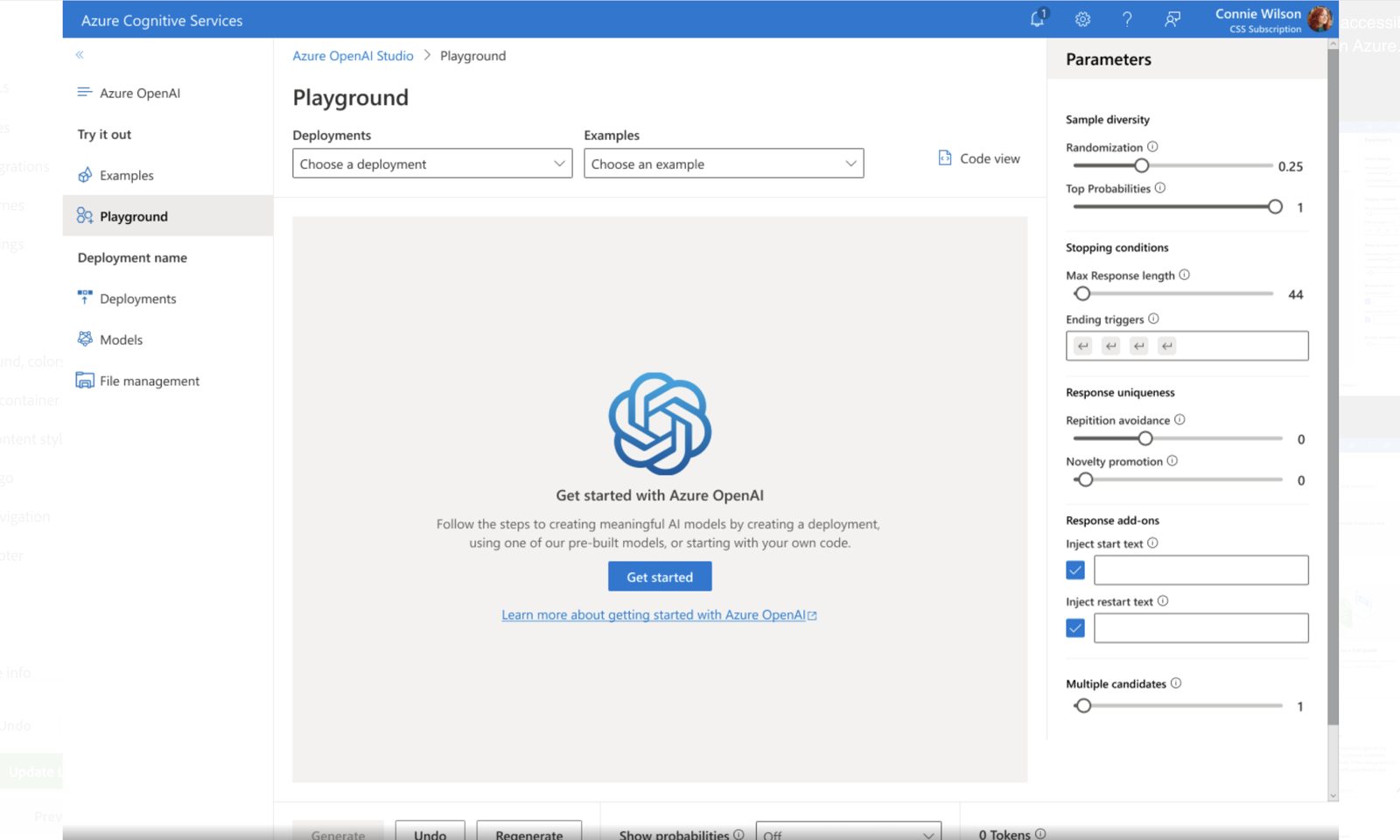Click the Top Probabilities slider handle

pos(1275,206)
